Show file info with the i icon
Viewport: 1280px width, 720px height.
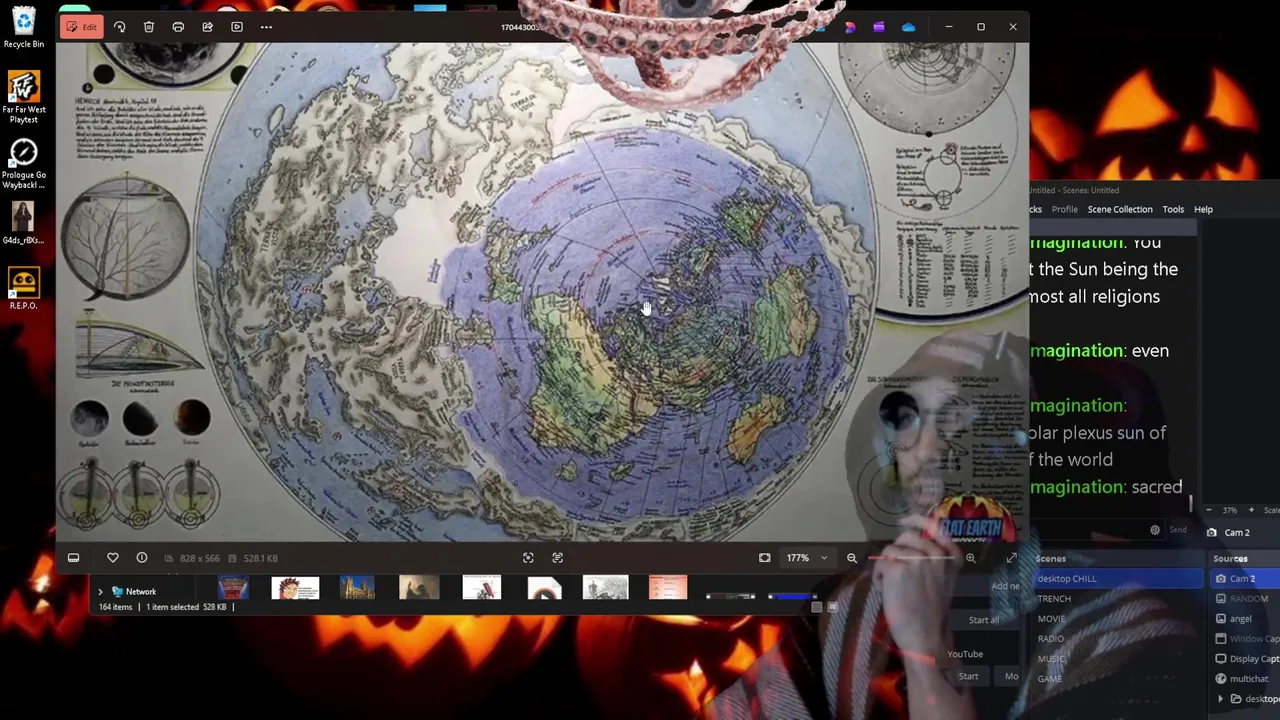point(142,558)
